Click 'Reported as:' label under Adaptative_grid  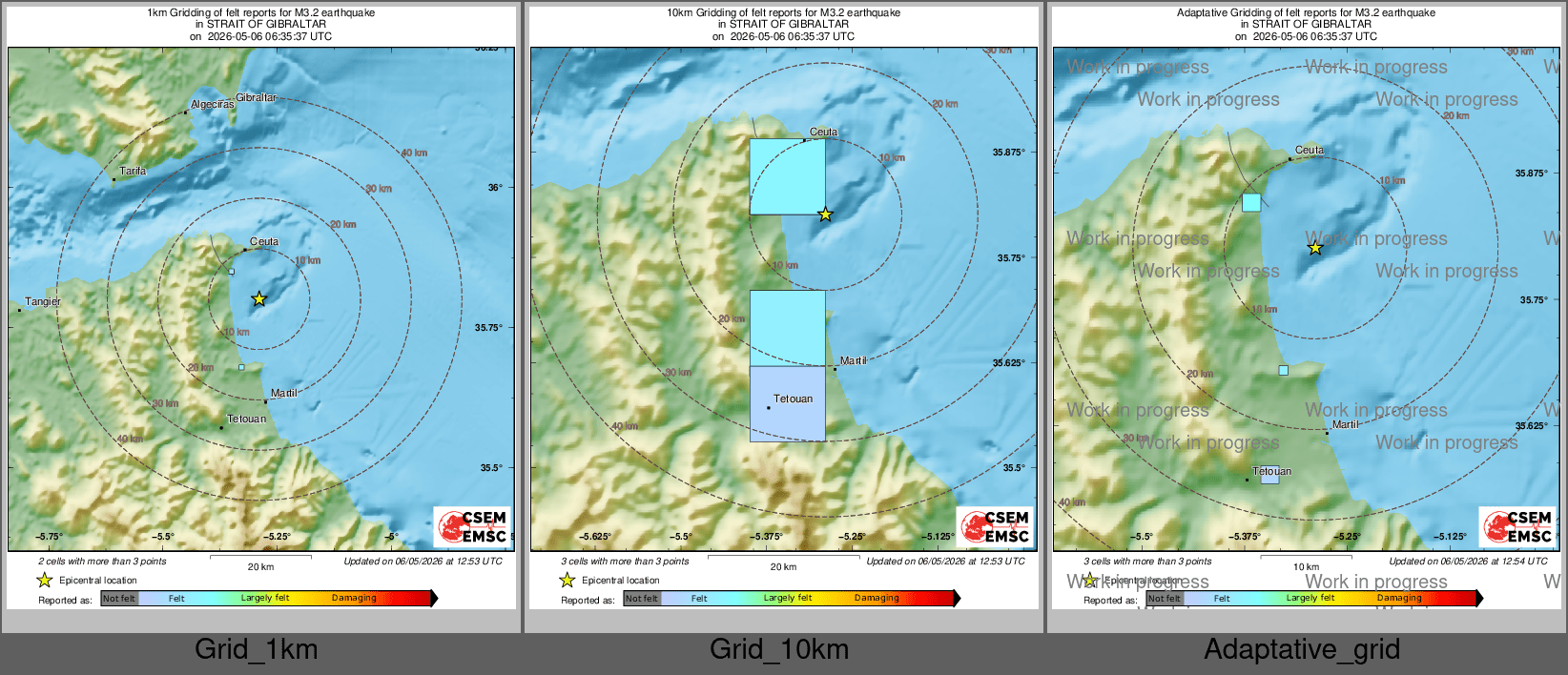coord(1110,600)
